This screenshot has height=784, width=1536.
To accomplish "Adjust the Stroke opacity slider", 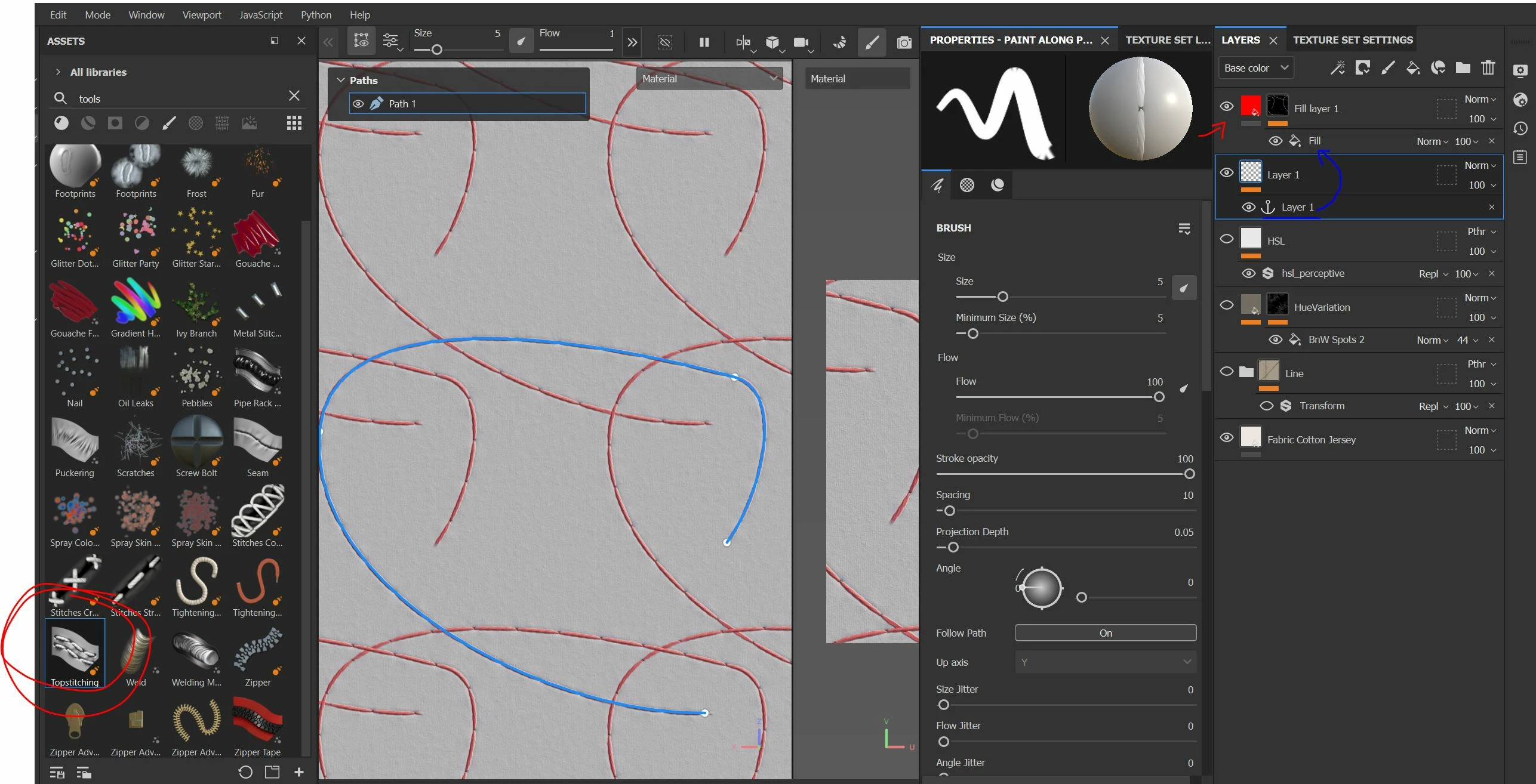I will coord(1189,474).
